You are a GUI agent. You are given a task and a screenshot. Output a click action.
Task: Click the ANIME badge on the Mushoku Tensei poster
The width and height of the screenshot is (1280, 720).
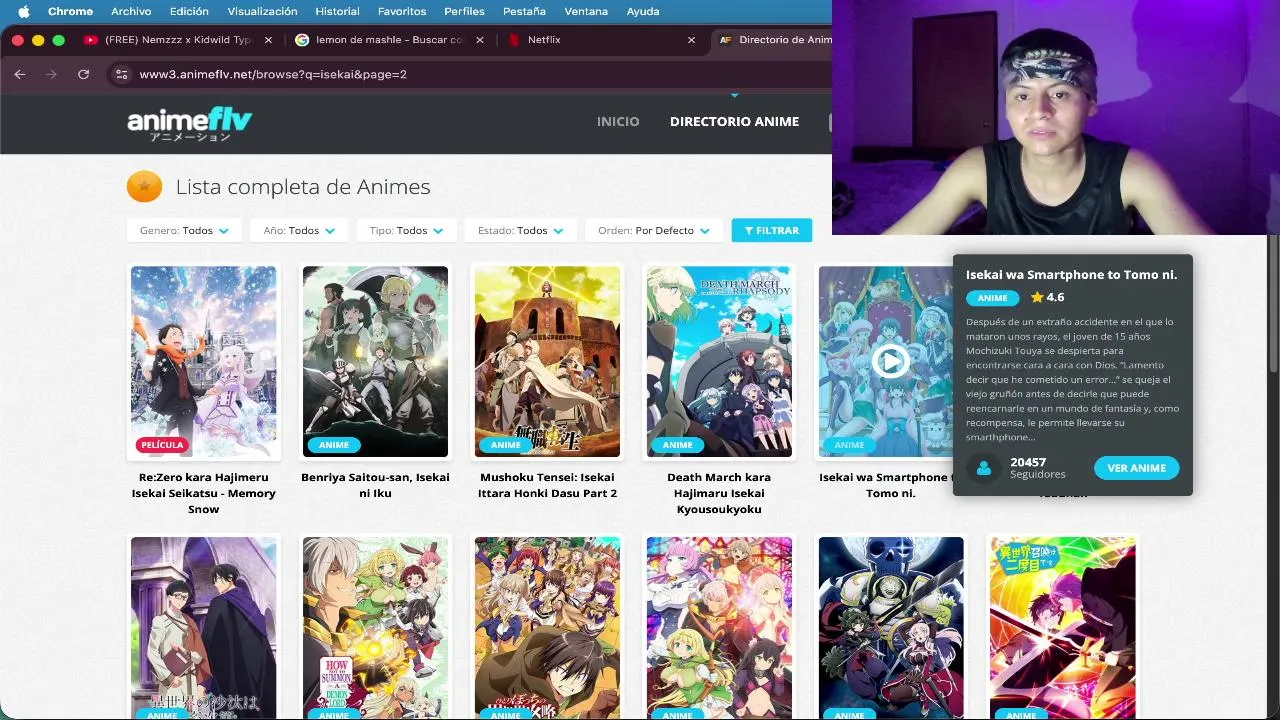[x=506, y=445]
